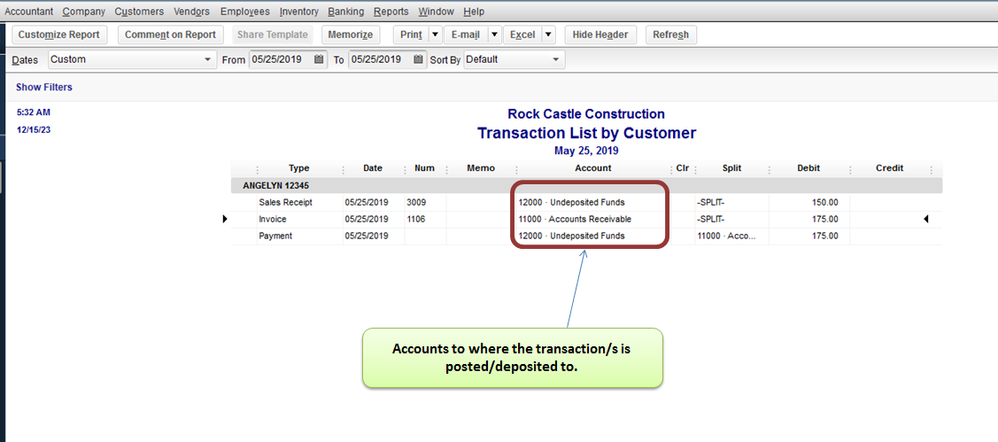Open the From date calendar picker
The image size is (998, 442).
[319, 59]
